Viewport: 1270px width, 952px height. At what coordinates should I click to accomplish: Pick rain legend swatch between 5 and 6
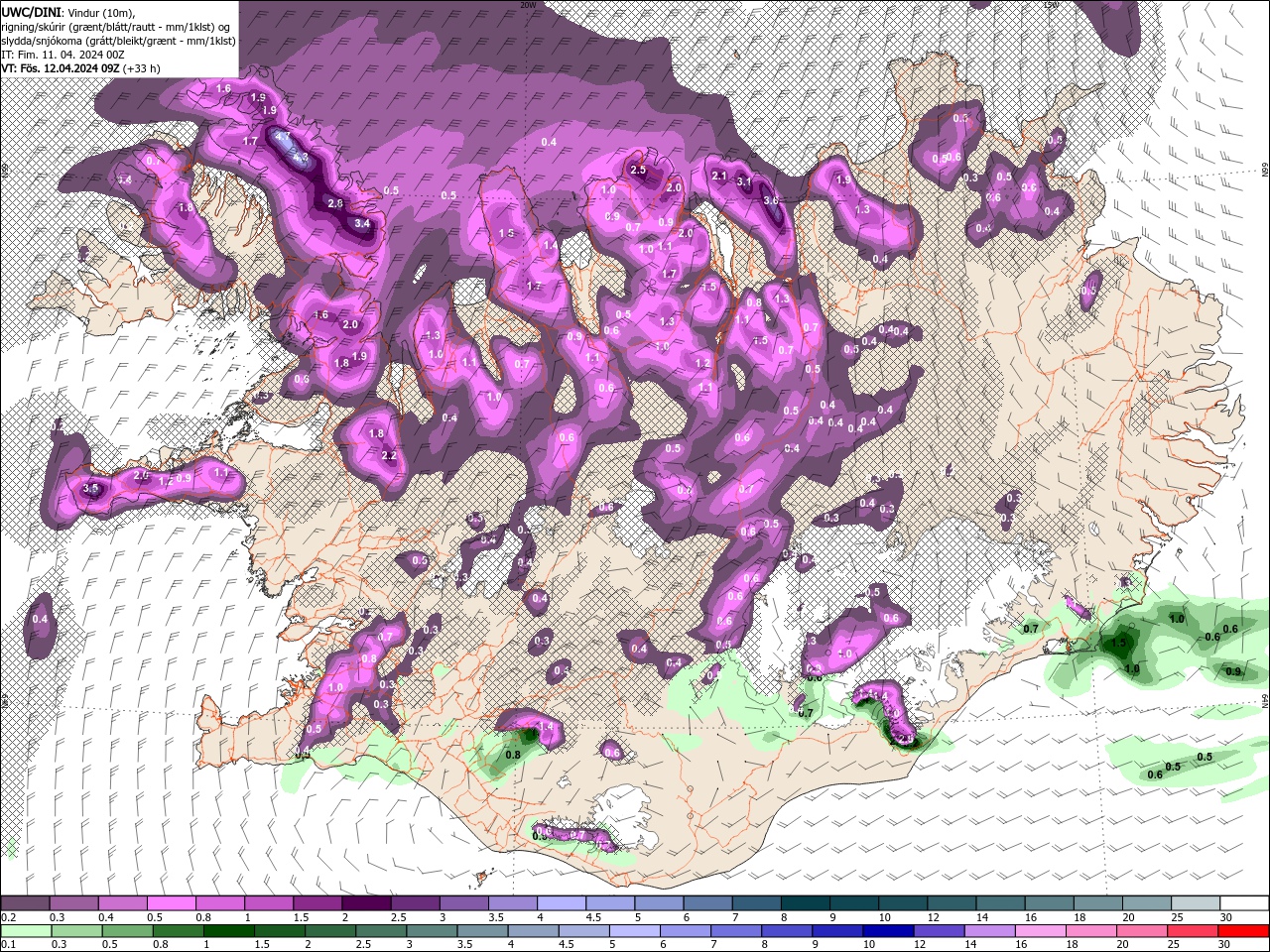pyautogui.click(x=637, y=930)
